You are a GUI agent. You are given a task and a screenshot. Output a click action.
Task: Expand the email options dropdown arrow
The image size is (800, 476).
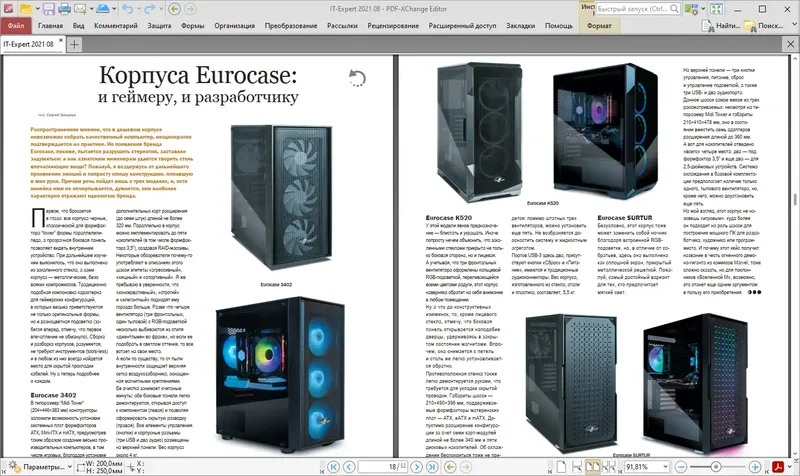click(91, 9)
